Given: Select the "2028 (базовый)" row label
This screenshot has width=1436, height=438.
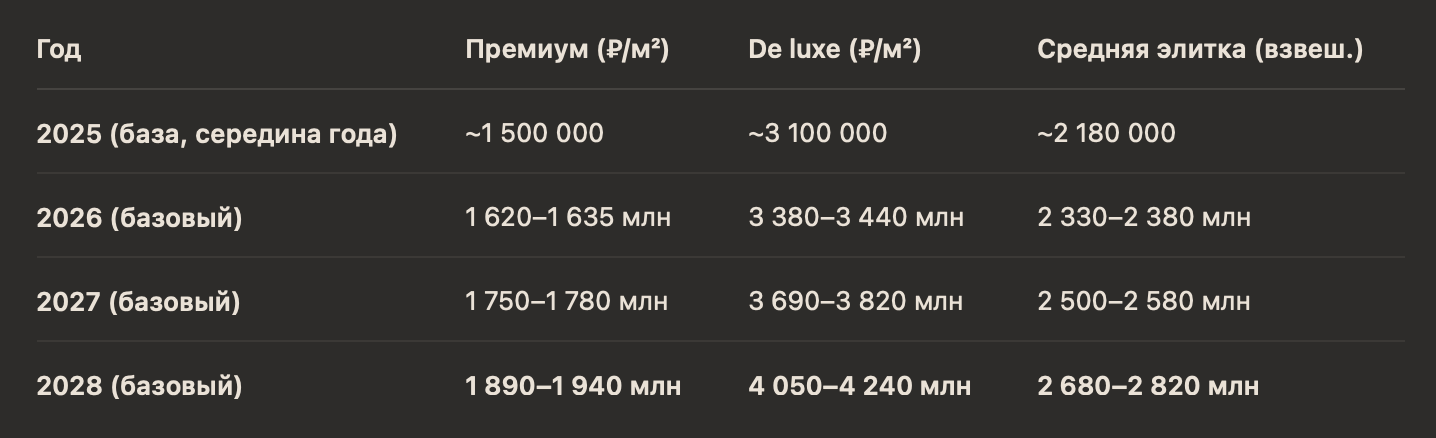Looking at the screenshot, I should click(139, 386).
